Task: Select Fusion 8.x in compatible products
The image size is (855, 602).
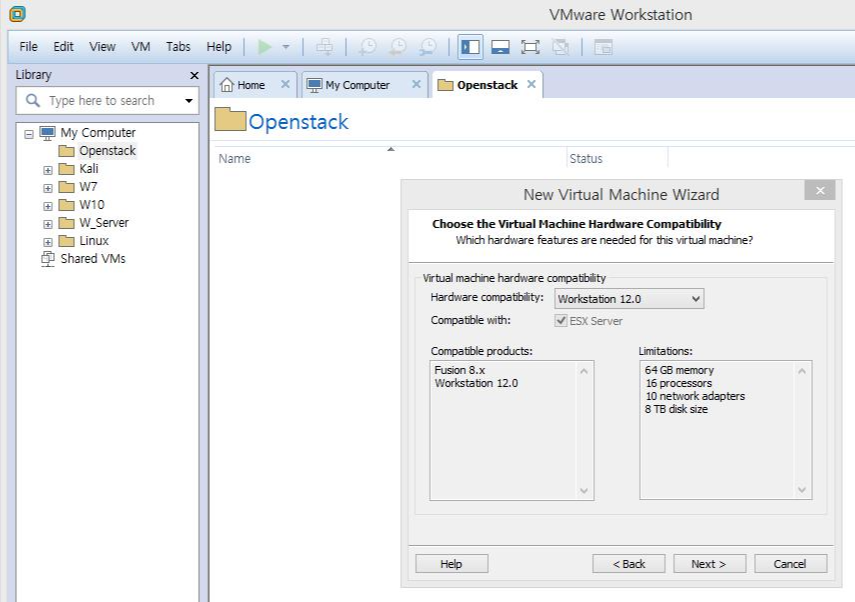Action: click(x=460, y=370)
